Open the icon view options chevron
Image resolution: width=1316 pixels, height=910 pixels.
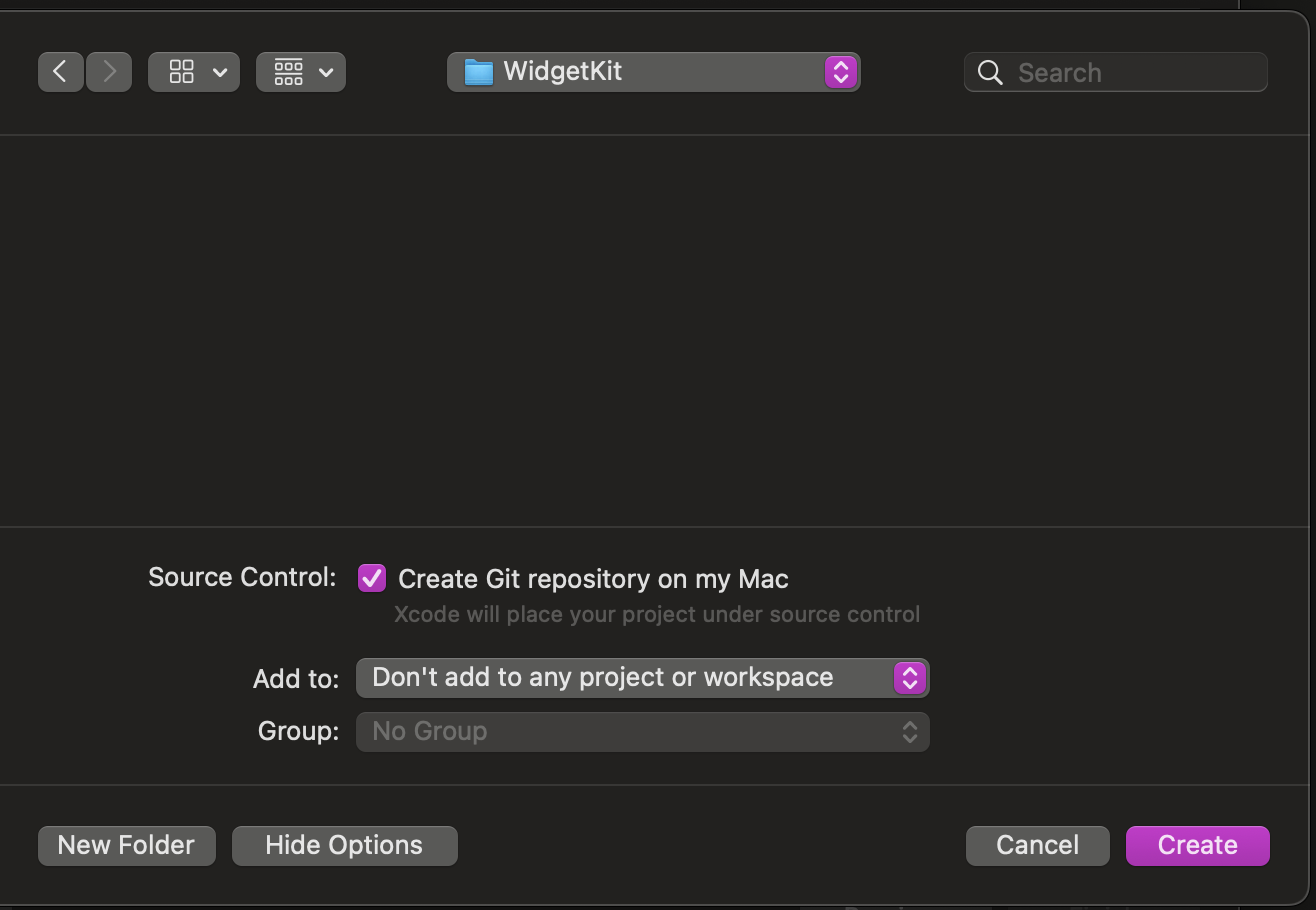pos(220,71)
